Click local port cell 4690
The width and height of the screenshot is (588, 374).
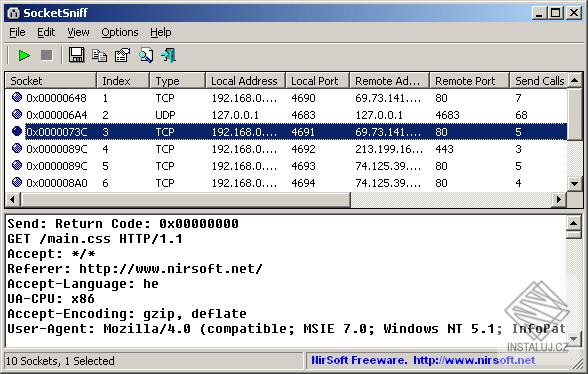(303, 98)
